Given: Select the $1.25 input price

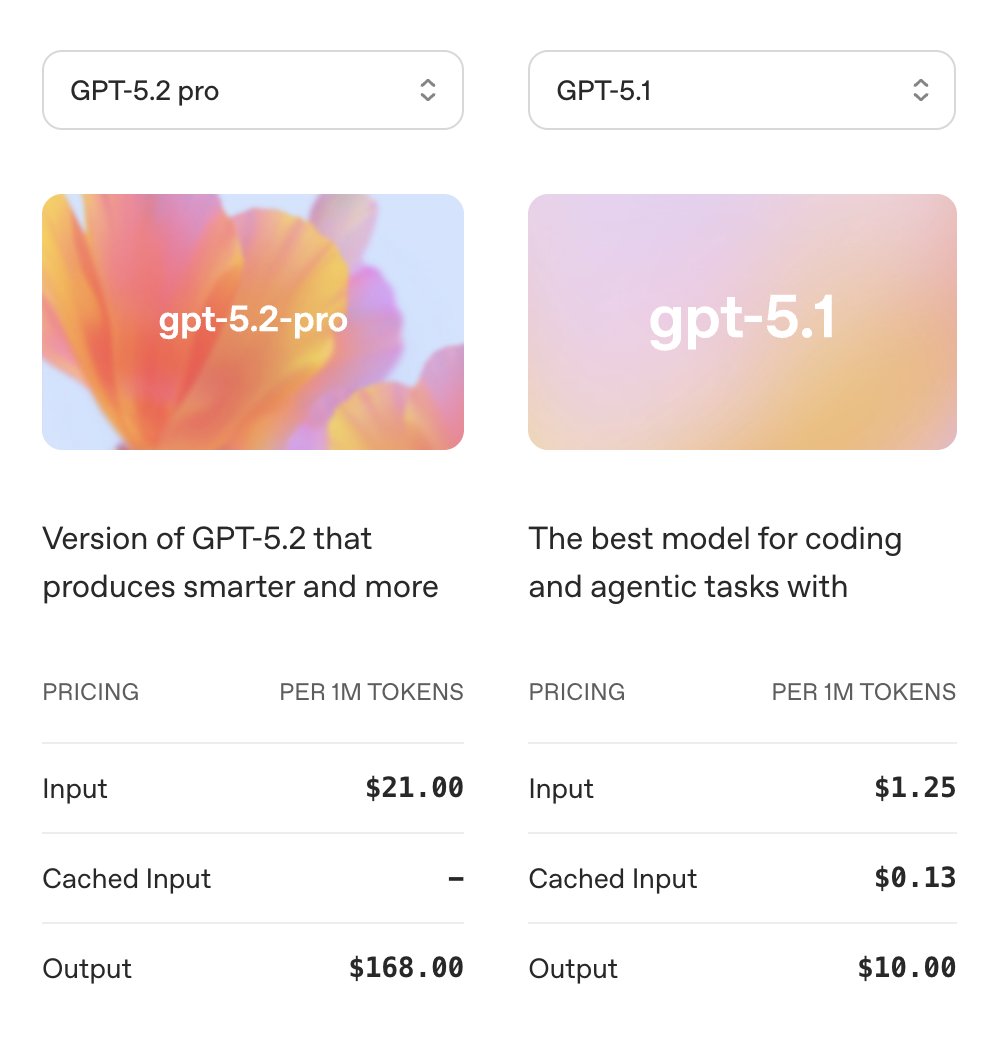Looking at the screenshot, I should (x=915, y=788).
